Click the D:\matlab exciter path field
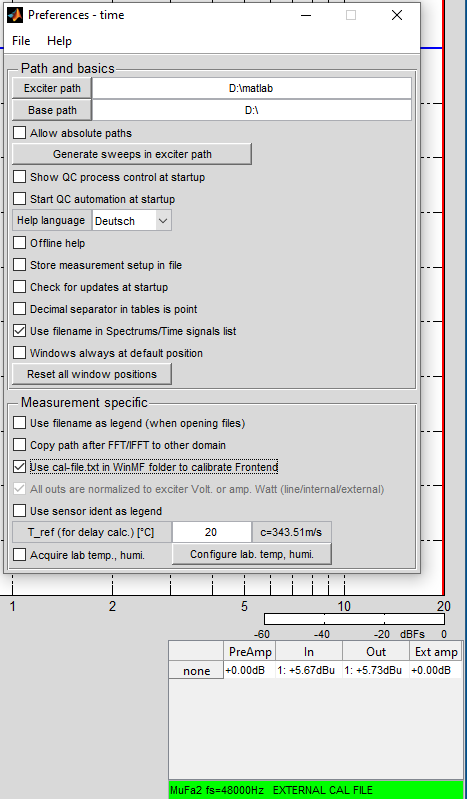 click(x=251, y=88)
